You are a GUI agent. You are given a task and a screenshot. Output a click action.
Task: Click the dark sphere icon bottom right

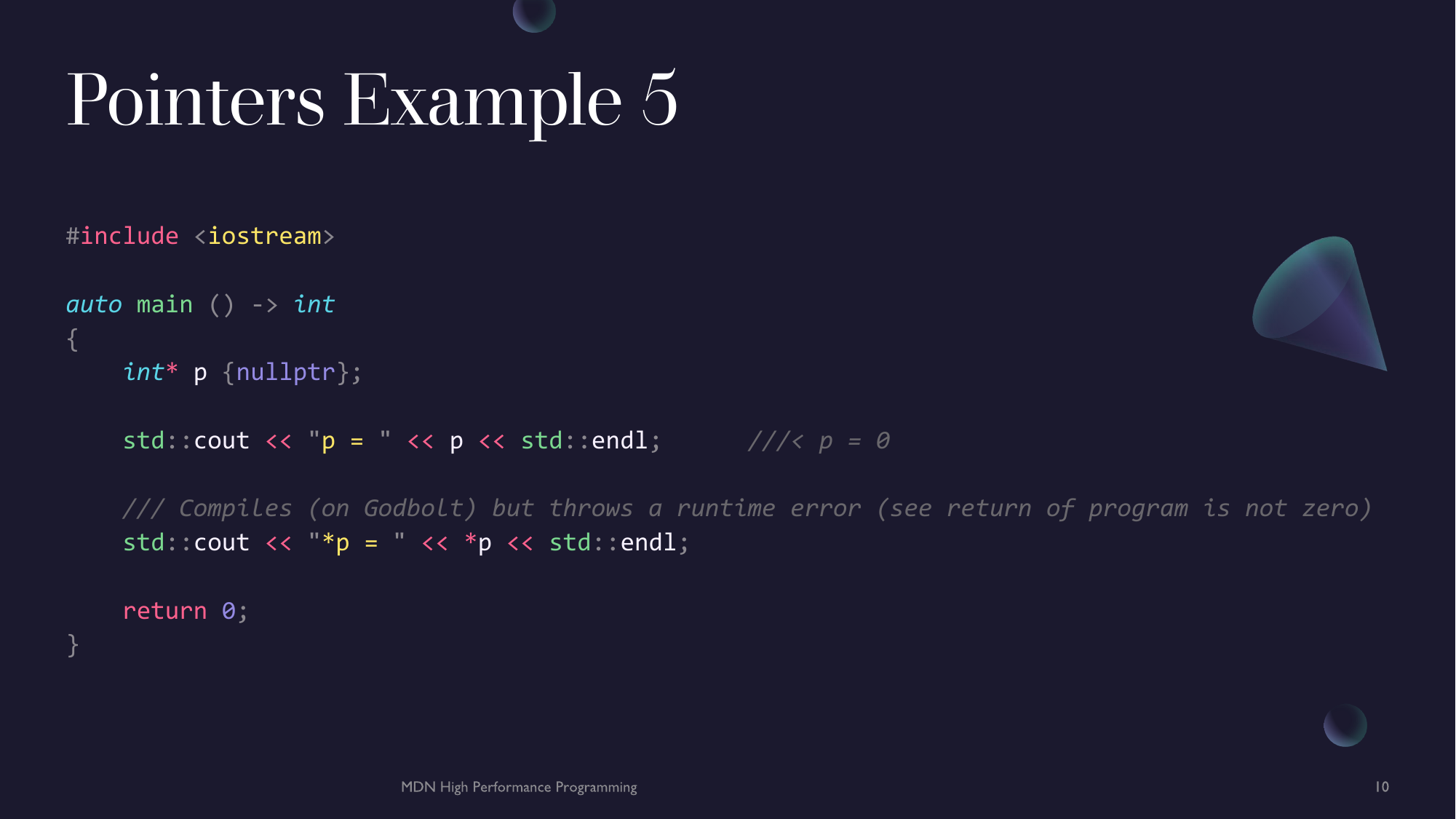pos(1345,726)
